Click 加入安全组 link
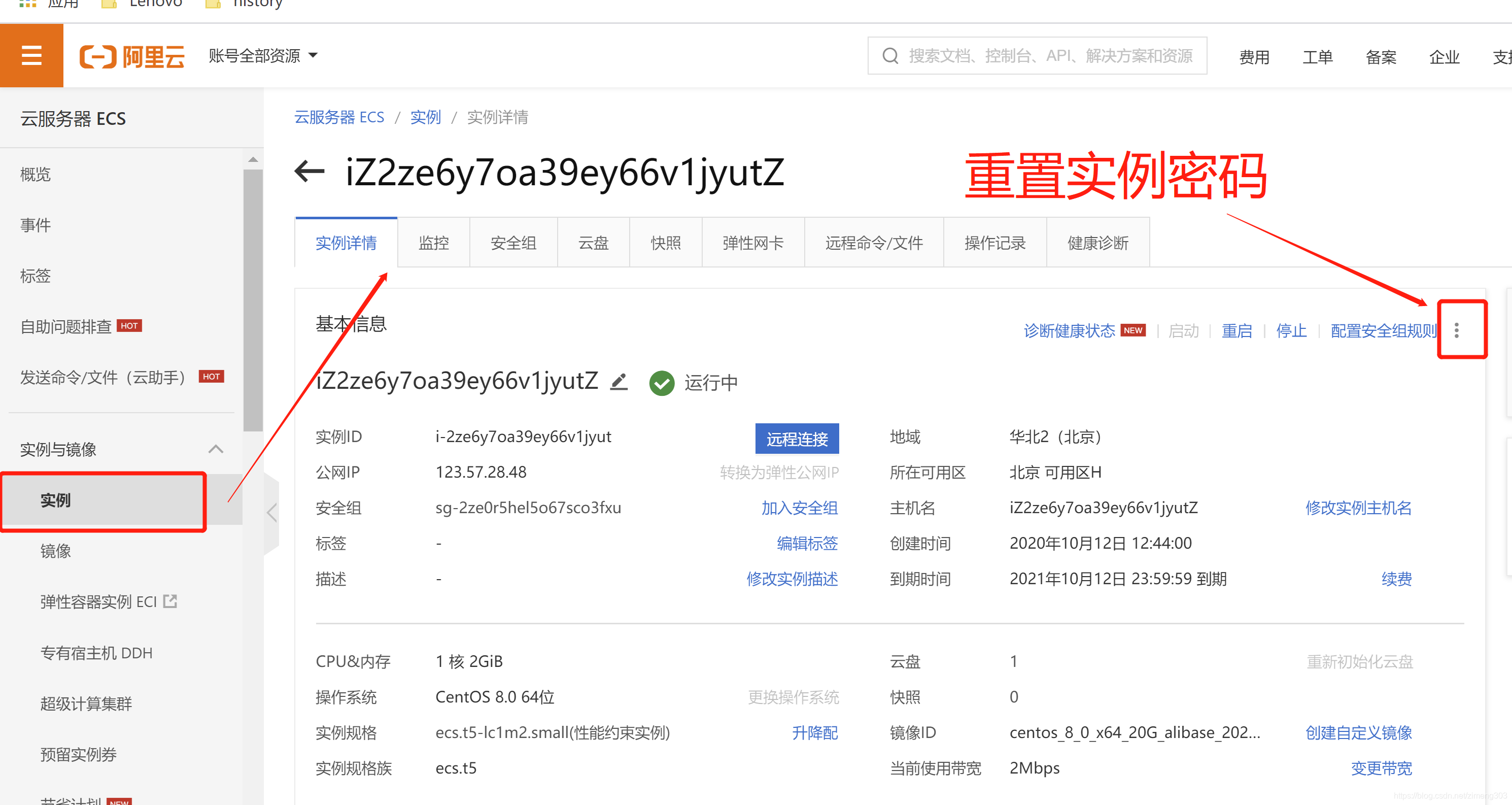This screenshot has height=805, width=1512. [x=800, y=507]
